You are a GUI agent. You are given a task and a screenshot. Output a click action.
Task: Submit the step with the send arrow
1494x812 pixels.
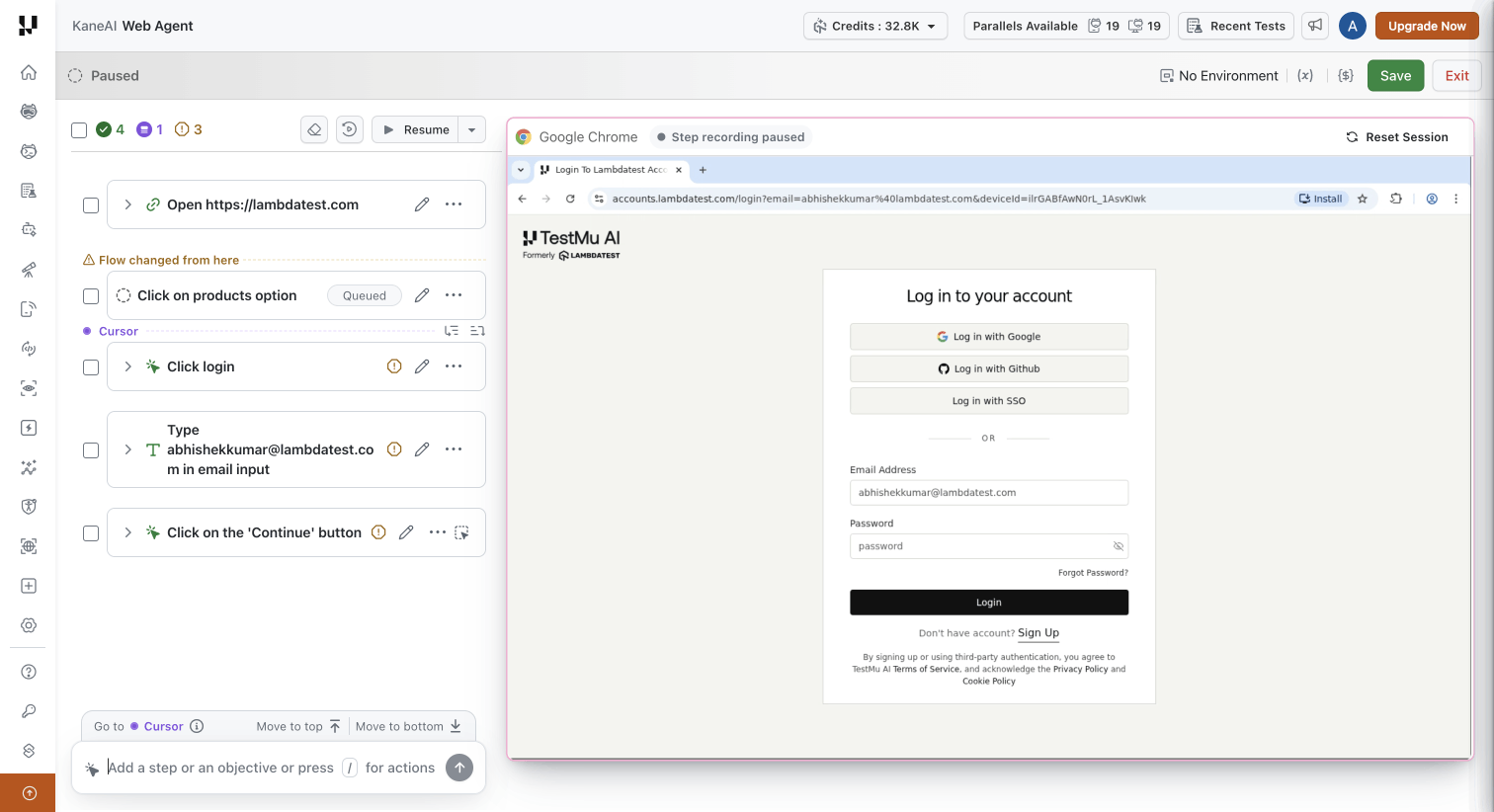click(x=459, y=768)
